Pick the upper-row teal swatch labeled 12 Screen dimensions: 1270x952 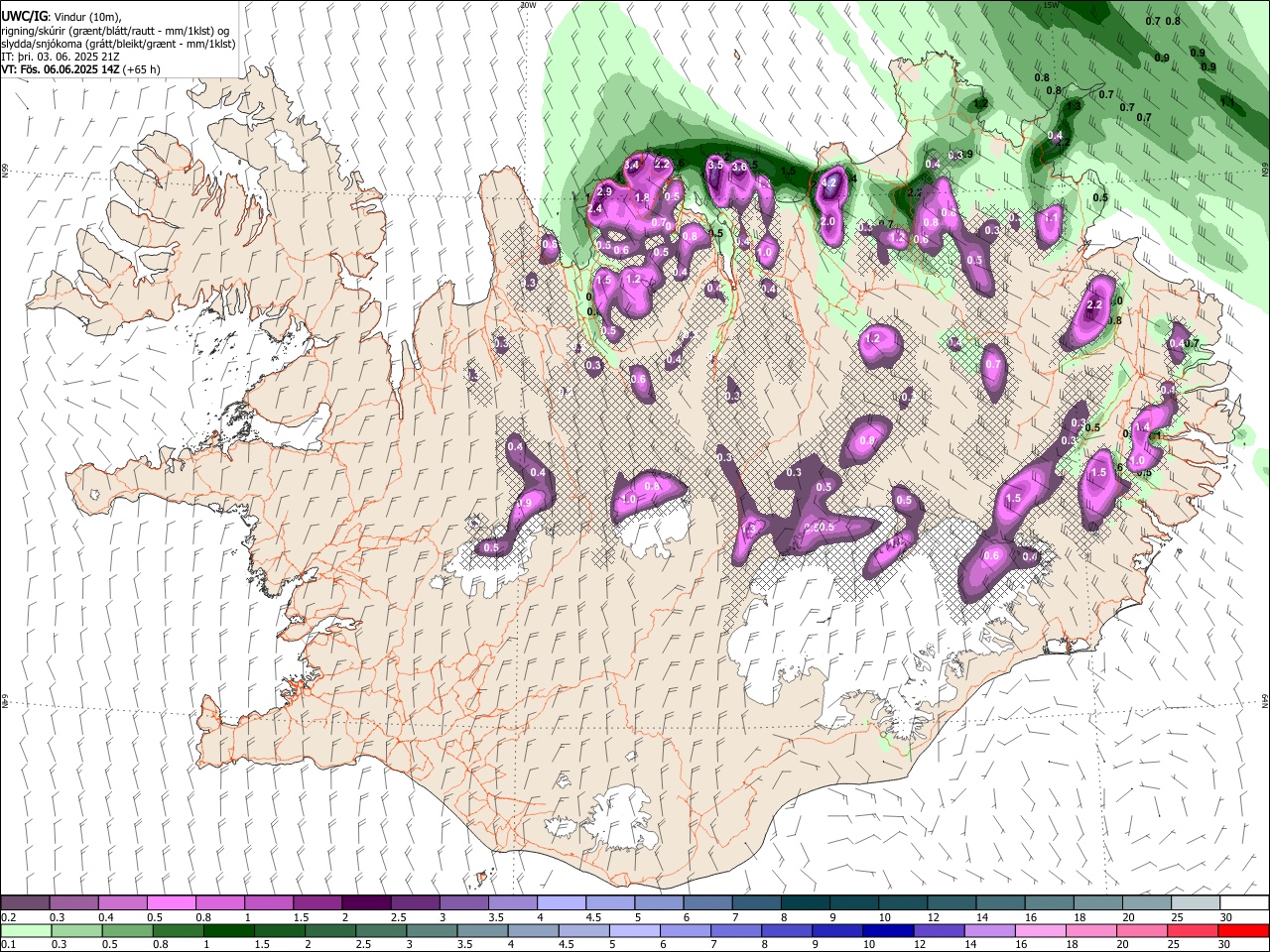click(x=951, y=903)
